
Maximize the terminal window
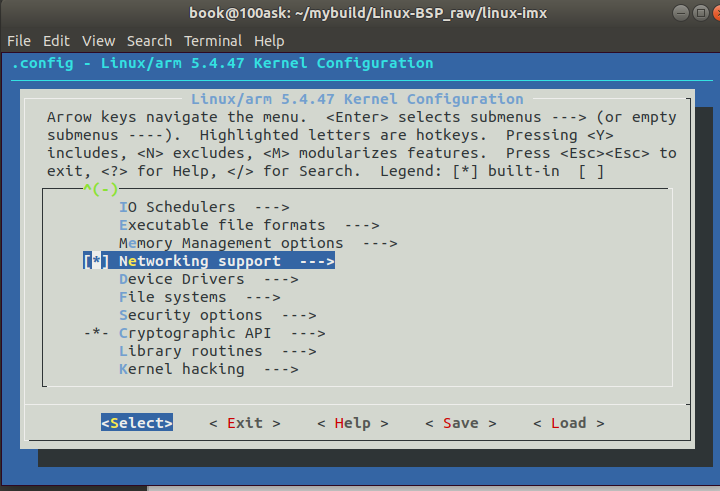pyautogui.click(x=701, y=13)
